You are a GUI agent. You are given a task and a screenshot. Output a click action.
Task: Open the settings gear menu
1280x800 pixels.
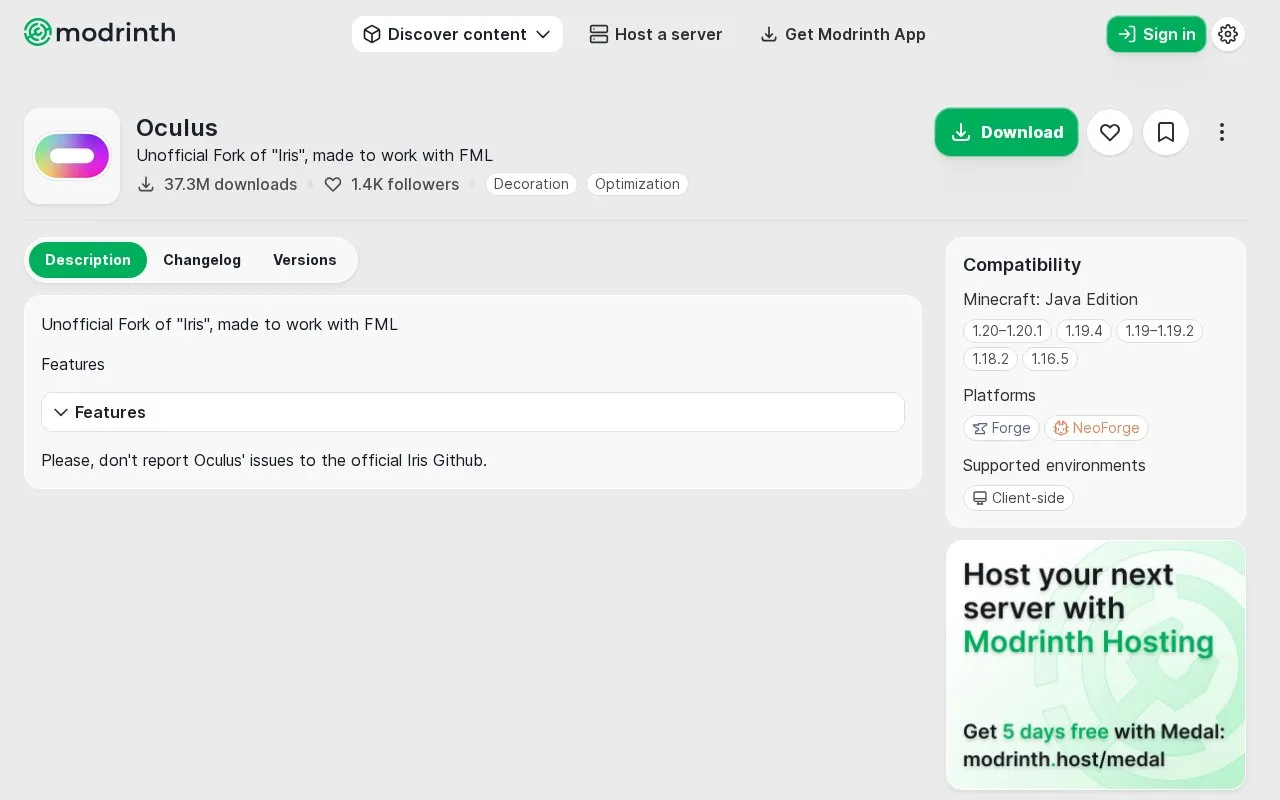[1228, 34]
